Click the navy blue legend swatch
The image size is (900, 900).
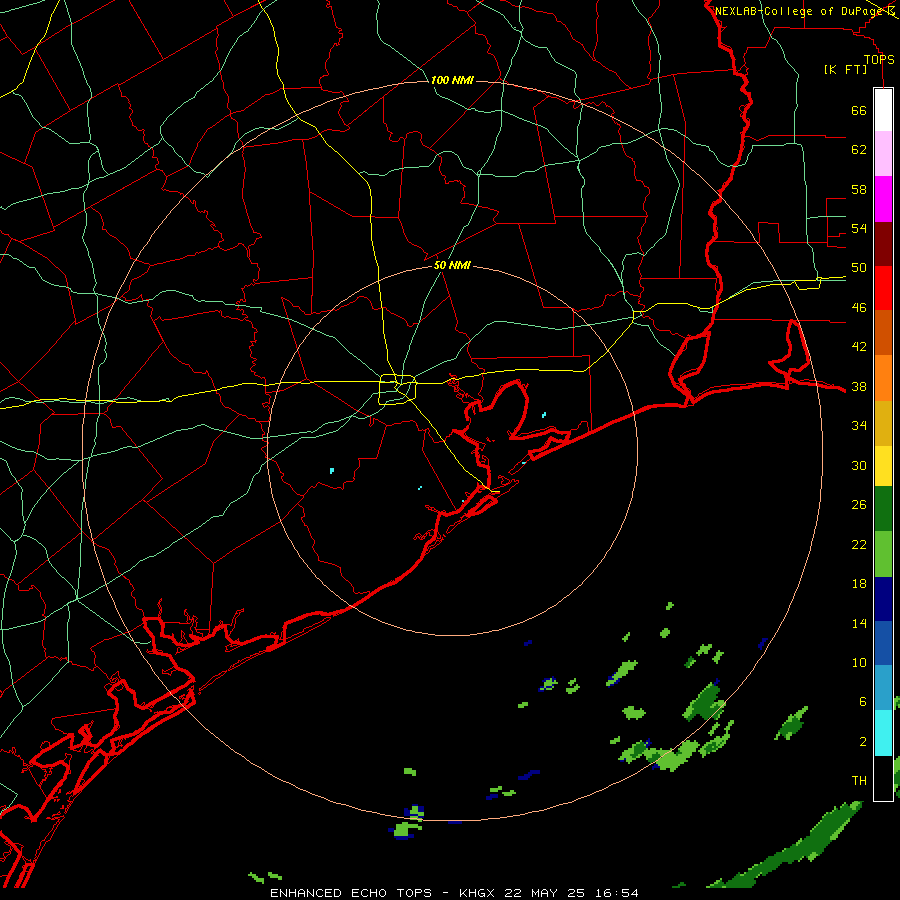click(883, 599)
